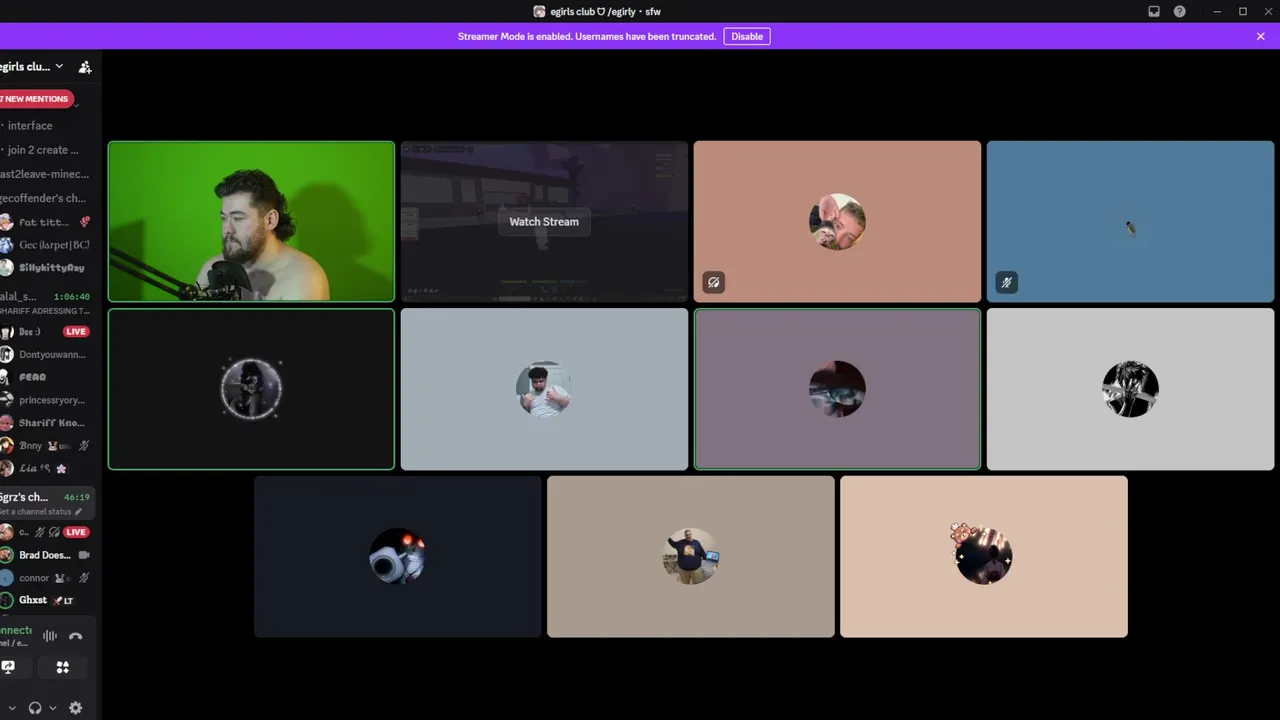Expand the microphone options arrow beside the headphones
Image resolution: width=1280 pixels, height=720 pixels.
[12, 708]
